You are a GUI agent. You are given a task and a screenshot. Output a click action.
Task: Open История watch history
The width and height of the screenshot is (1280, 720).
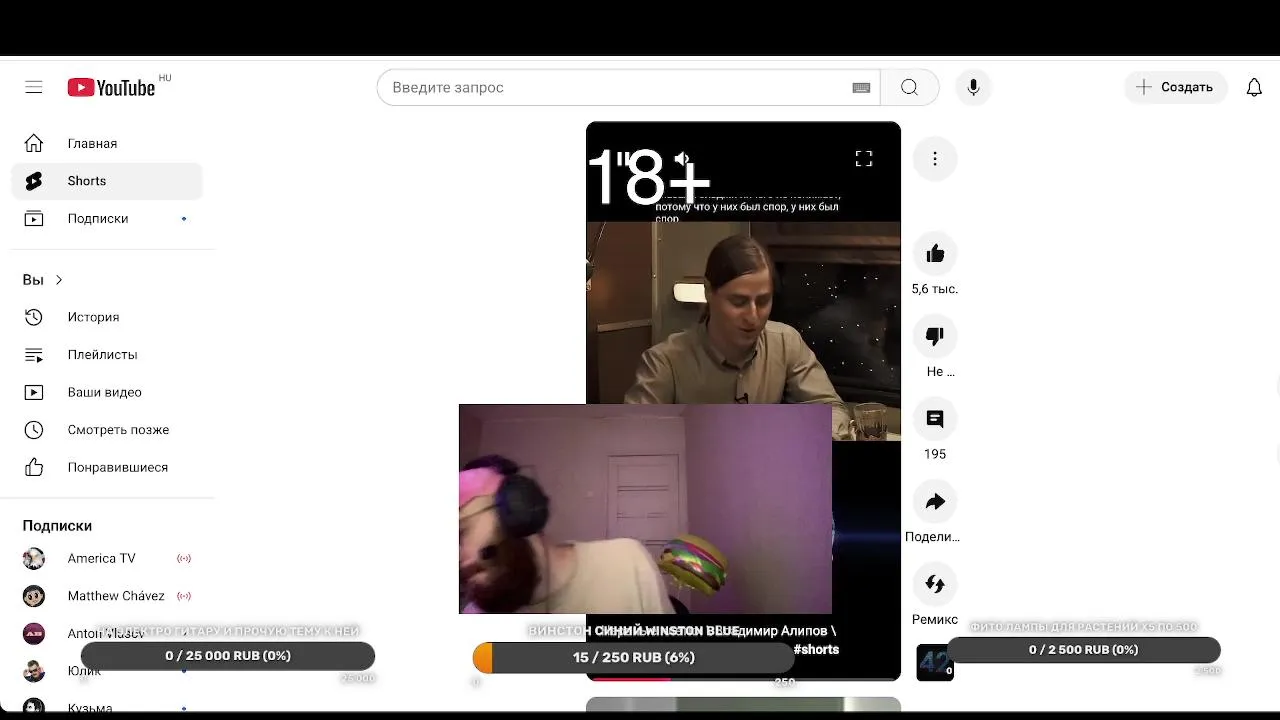coord(107,317)
